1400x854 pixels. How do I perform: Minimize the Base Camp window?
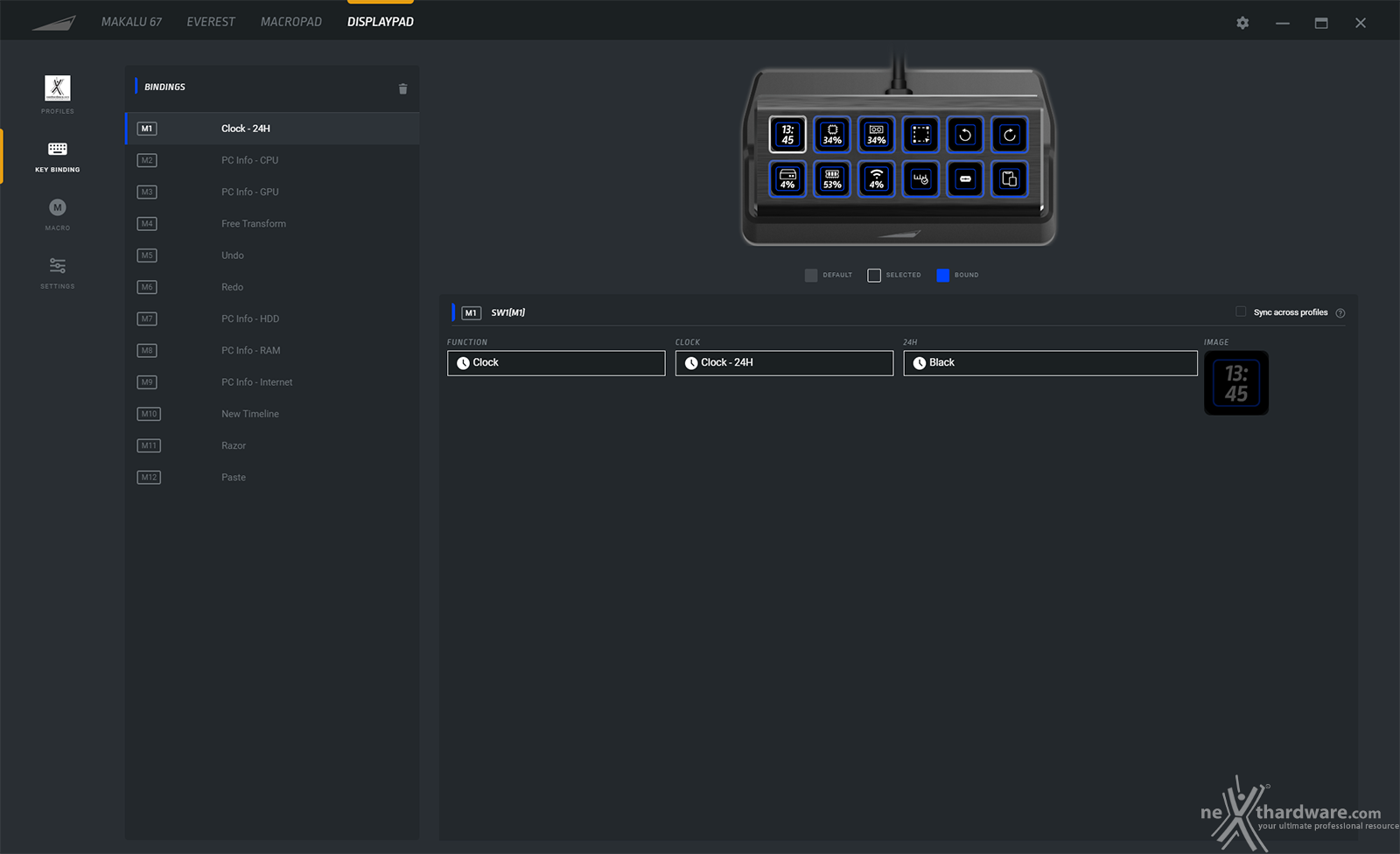pyautogui.click(x=1283, y=23)
